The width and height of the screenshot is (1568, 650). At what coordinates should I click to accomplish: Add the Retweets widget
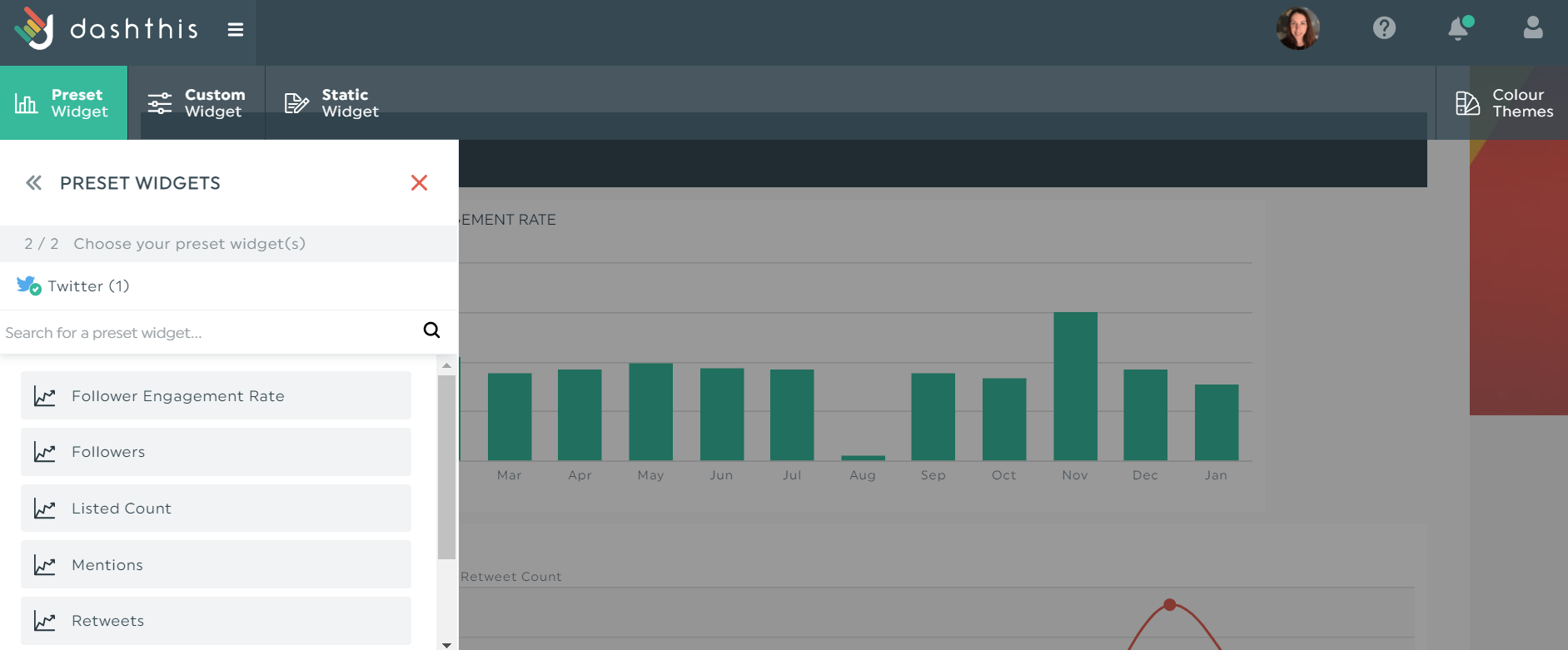[x=216, y=621]
